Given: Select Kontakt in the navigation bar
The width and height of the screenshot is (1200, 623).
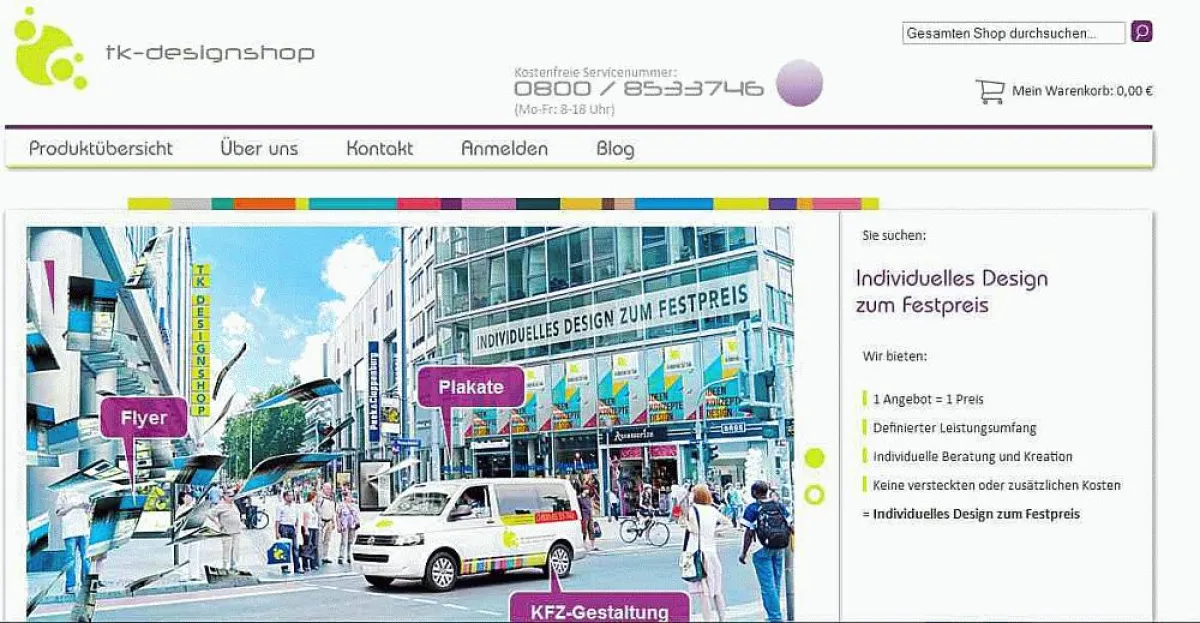Looking at the screenshot, I should click(380, 148).
